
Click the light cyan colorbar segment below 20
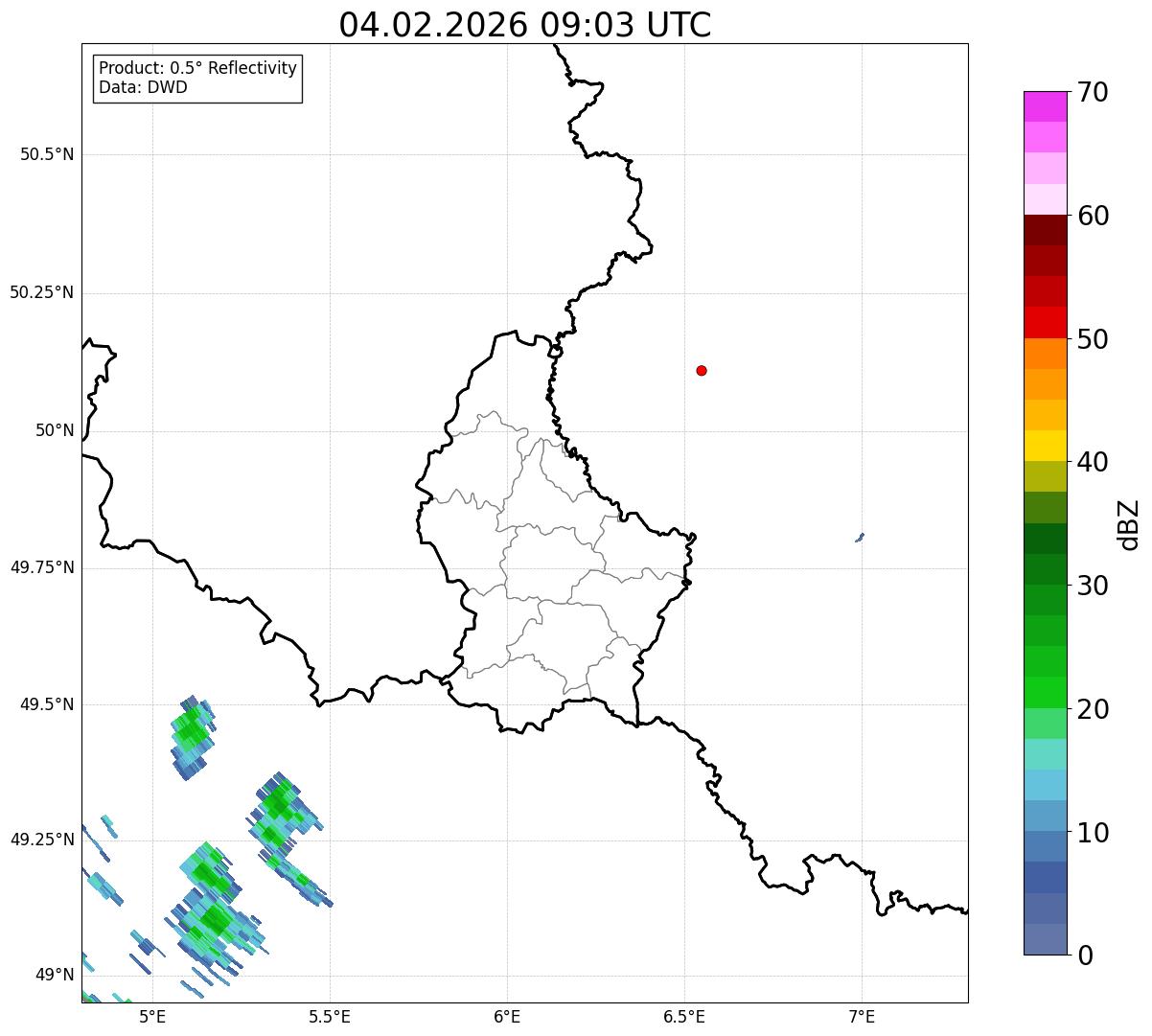[1045, 754]
